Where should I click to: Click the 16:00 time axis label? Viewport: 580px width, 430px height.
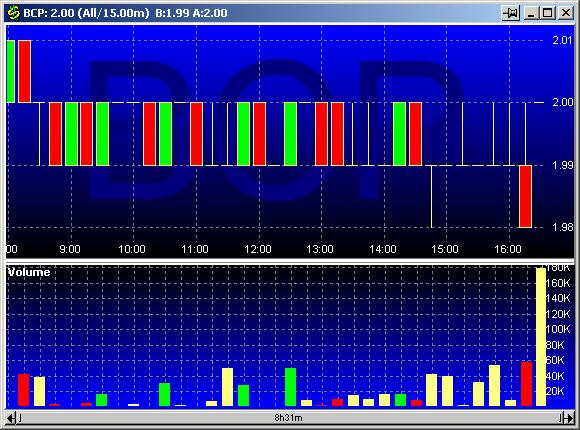tap(508, 249)
